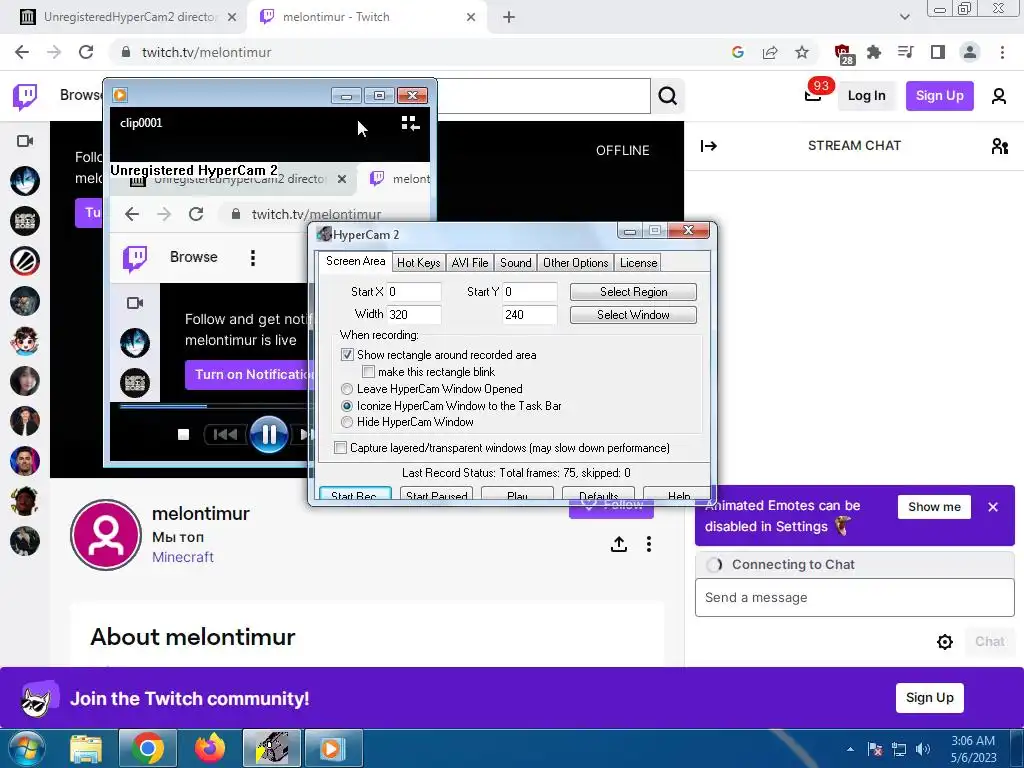Screen dimensions: 1024x768
Task: Open the HyperCam AVI File tab
Action: (470, 263)
